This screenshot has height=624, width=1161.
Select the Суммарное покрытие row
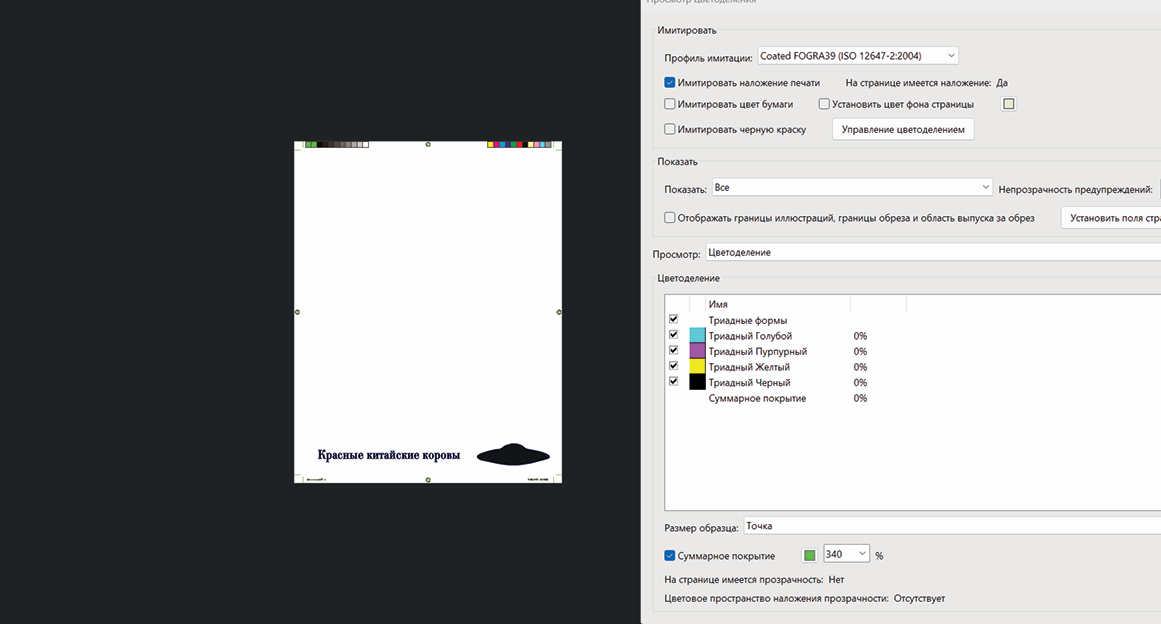pyautogui.click(x=912, y=398)
